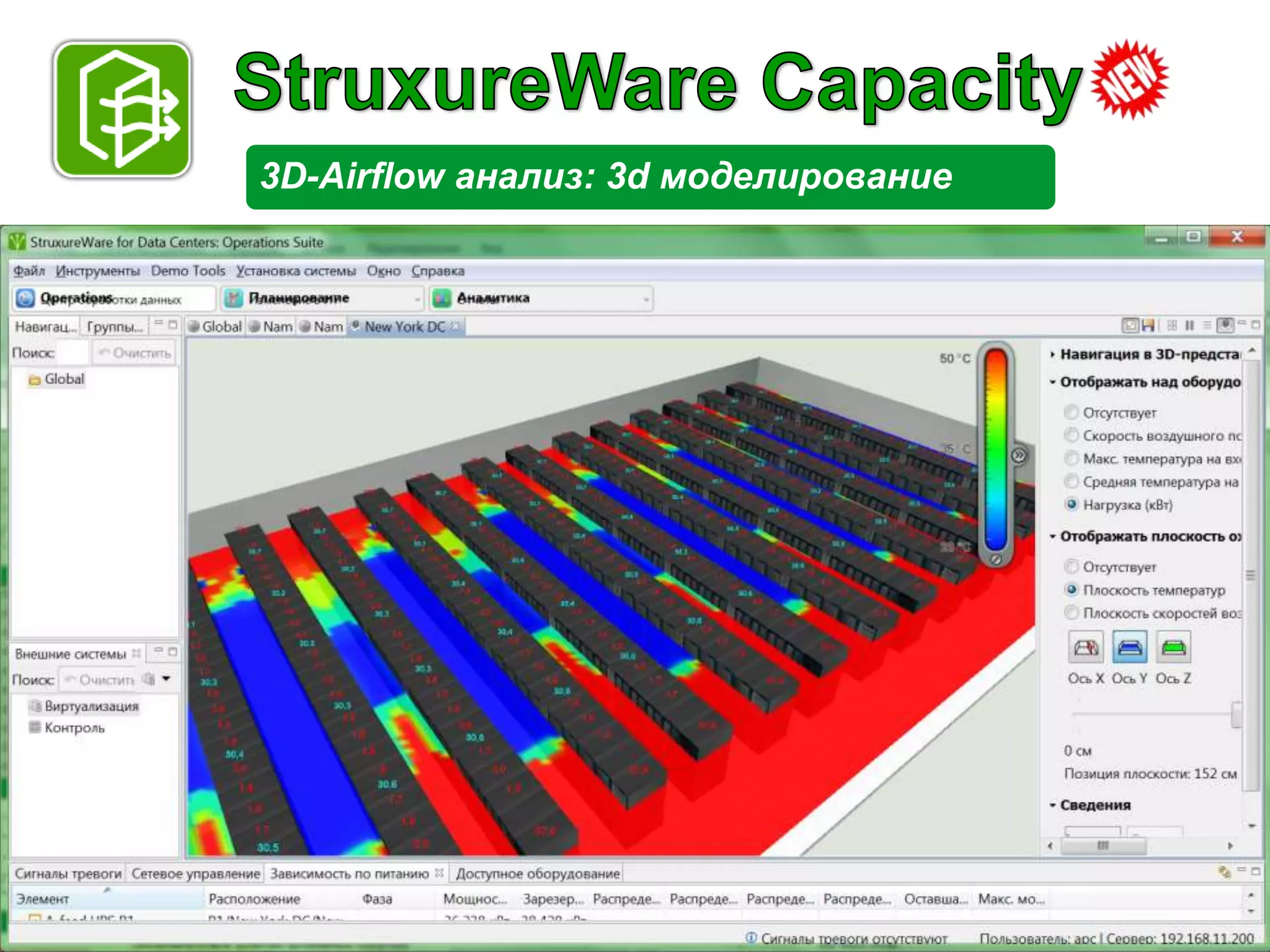Select the Макс. температура на входе option
Image resolution: width=1270 pixels, height=952 pixels.
(1072, 458)
